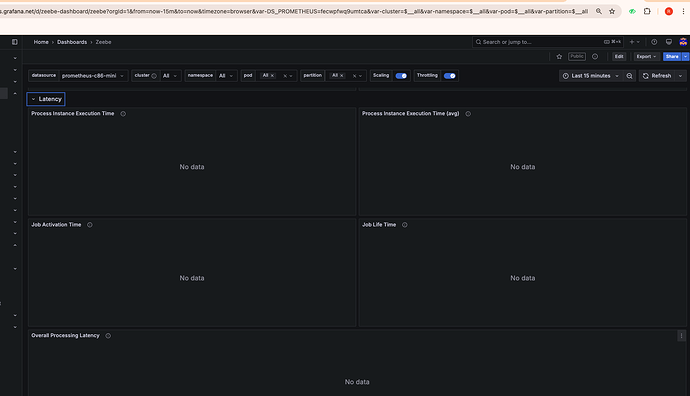The height and width of the screenshot is (396, 690).
Task: Focus the Search or jump to field
Action: click(x=548, y=42)
